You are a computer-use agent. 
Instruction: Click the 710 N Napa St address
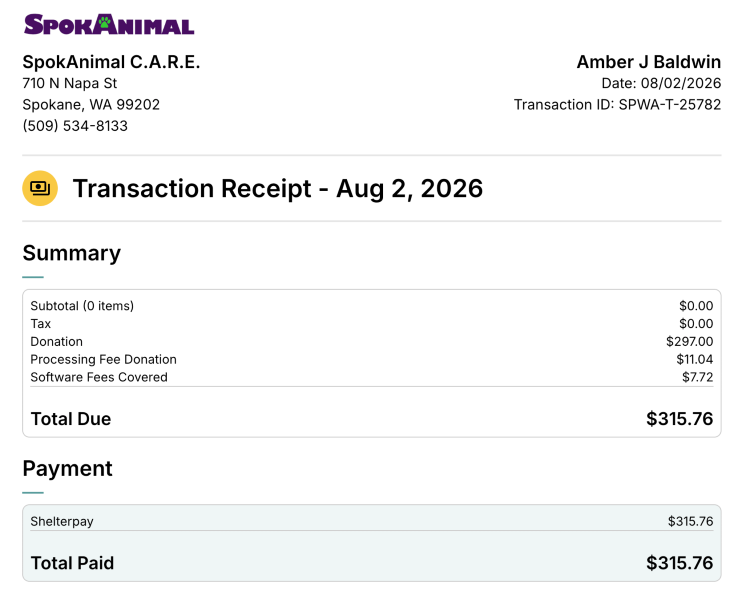[x=70, y=83]
